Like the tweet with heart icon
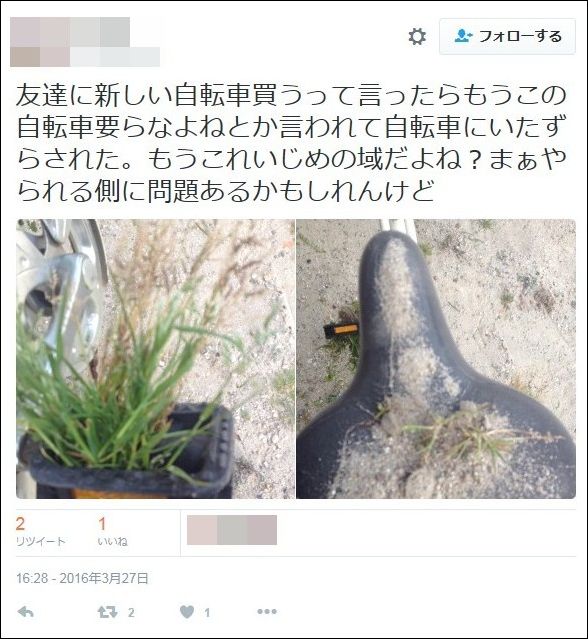Screen dimensions: 588x639 tap(187, 612)
